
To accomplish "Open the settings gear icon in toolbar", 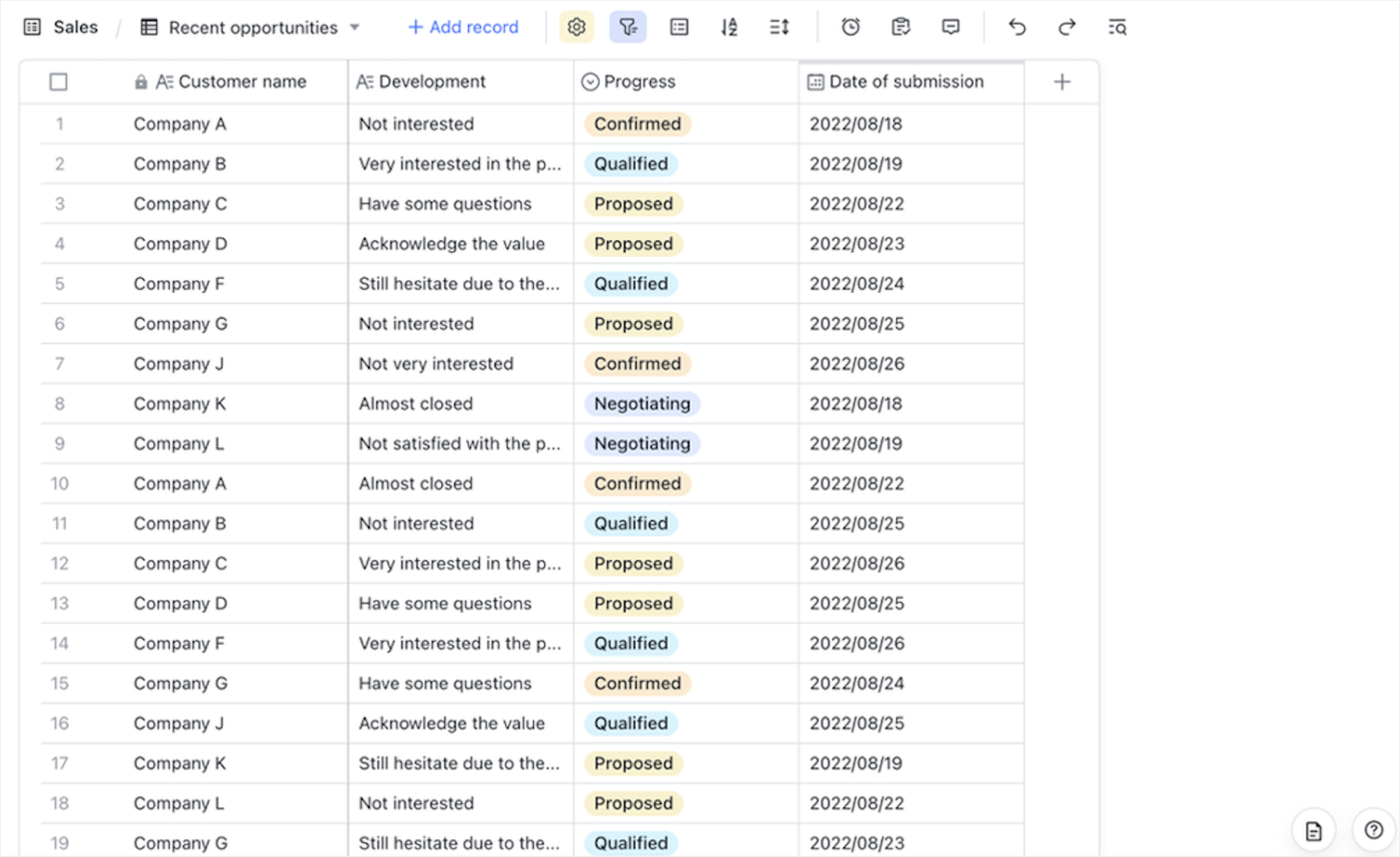I will 577,27.
